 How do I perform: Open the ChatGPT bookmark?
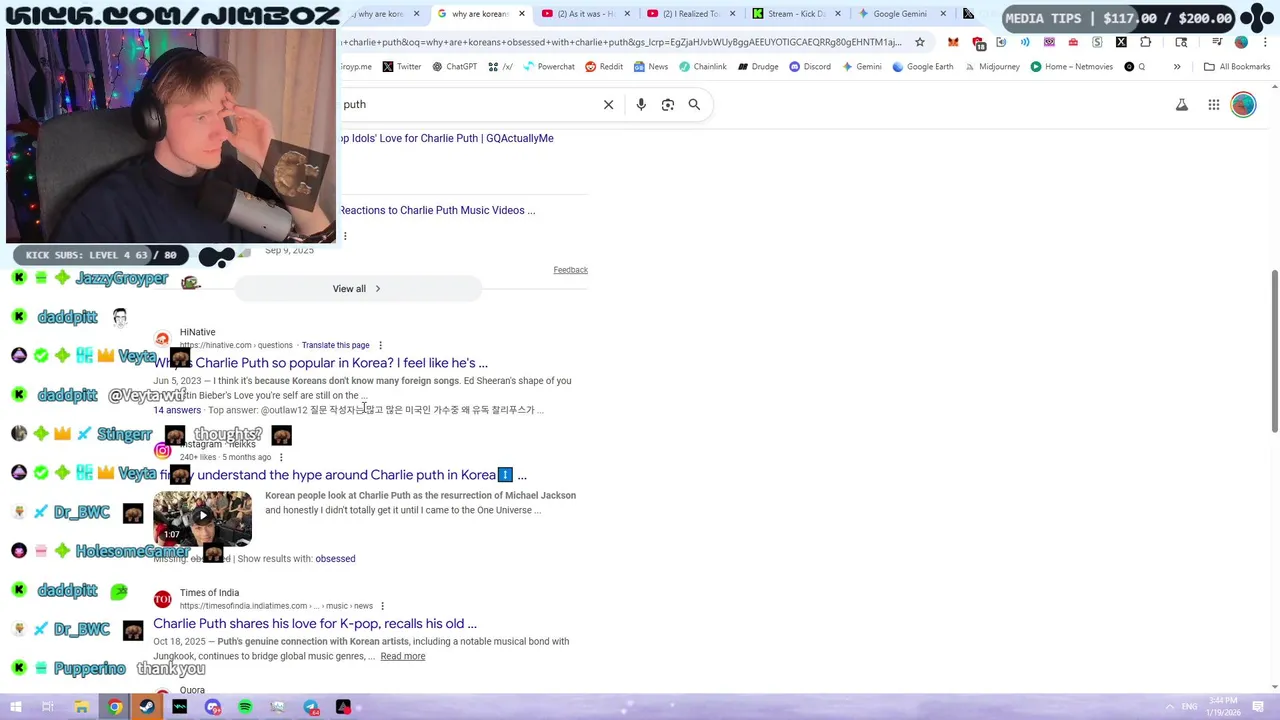pos(454,67)
